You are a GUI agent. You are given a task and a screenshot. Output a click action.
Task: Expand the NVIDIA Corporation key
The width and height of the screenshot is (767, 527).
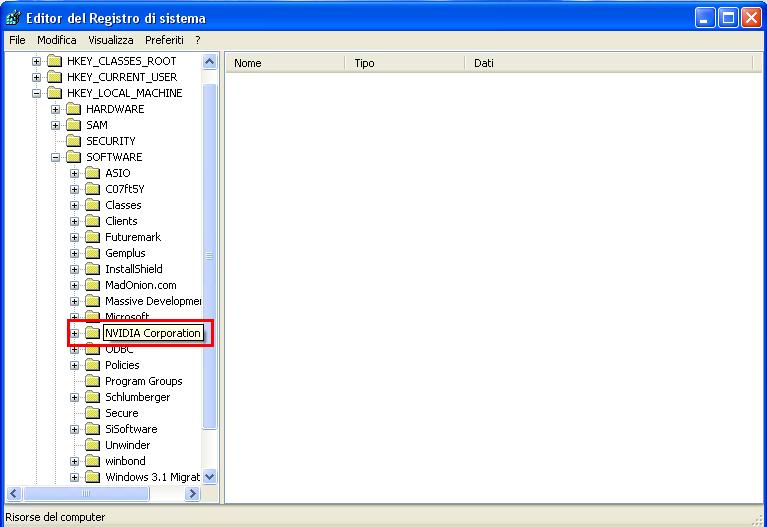[x=75, y=333]
